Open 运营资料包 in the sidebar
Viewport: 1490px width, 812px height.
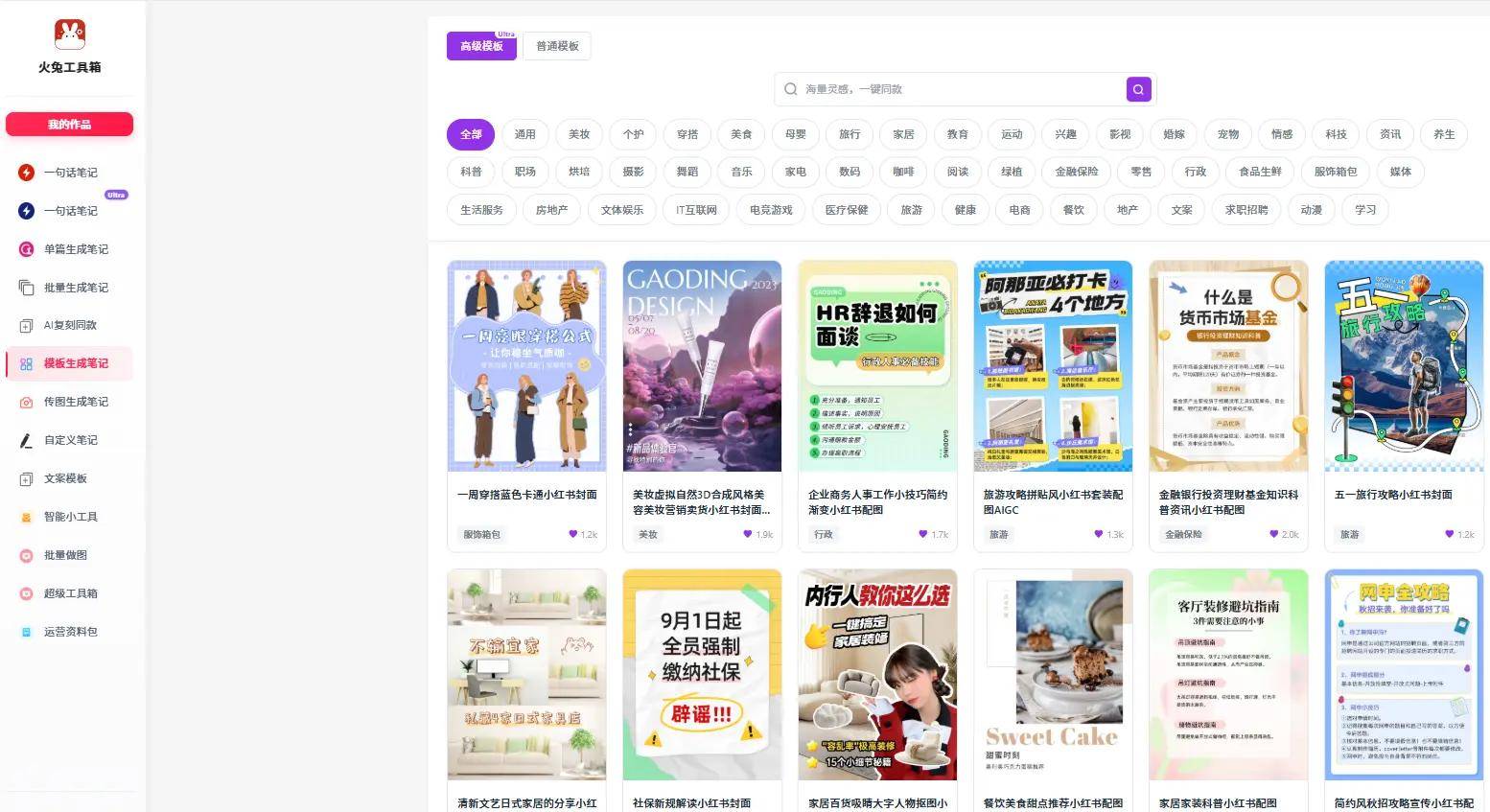[x=70, y=632]
